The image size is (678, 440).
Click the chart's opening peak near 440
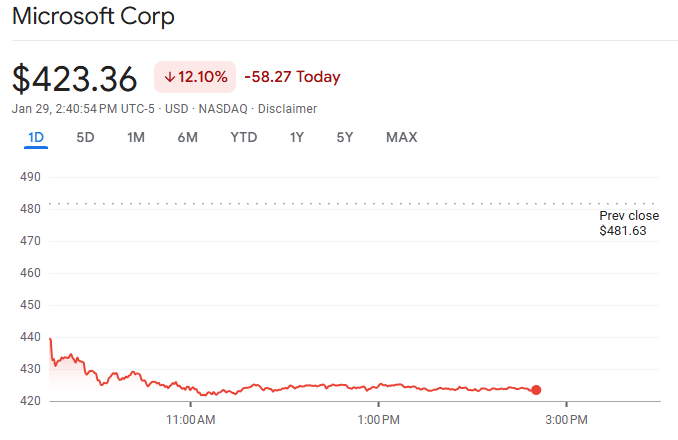50,341
